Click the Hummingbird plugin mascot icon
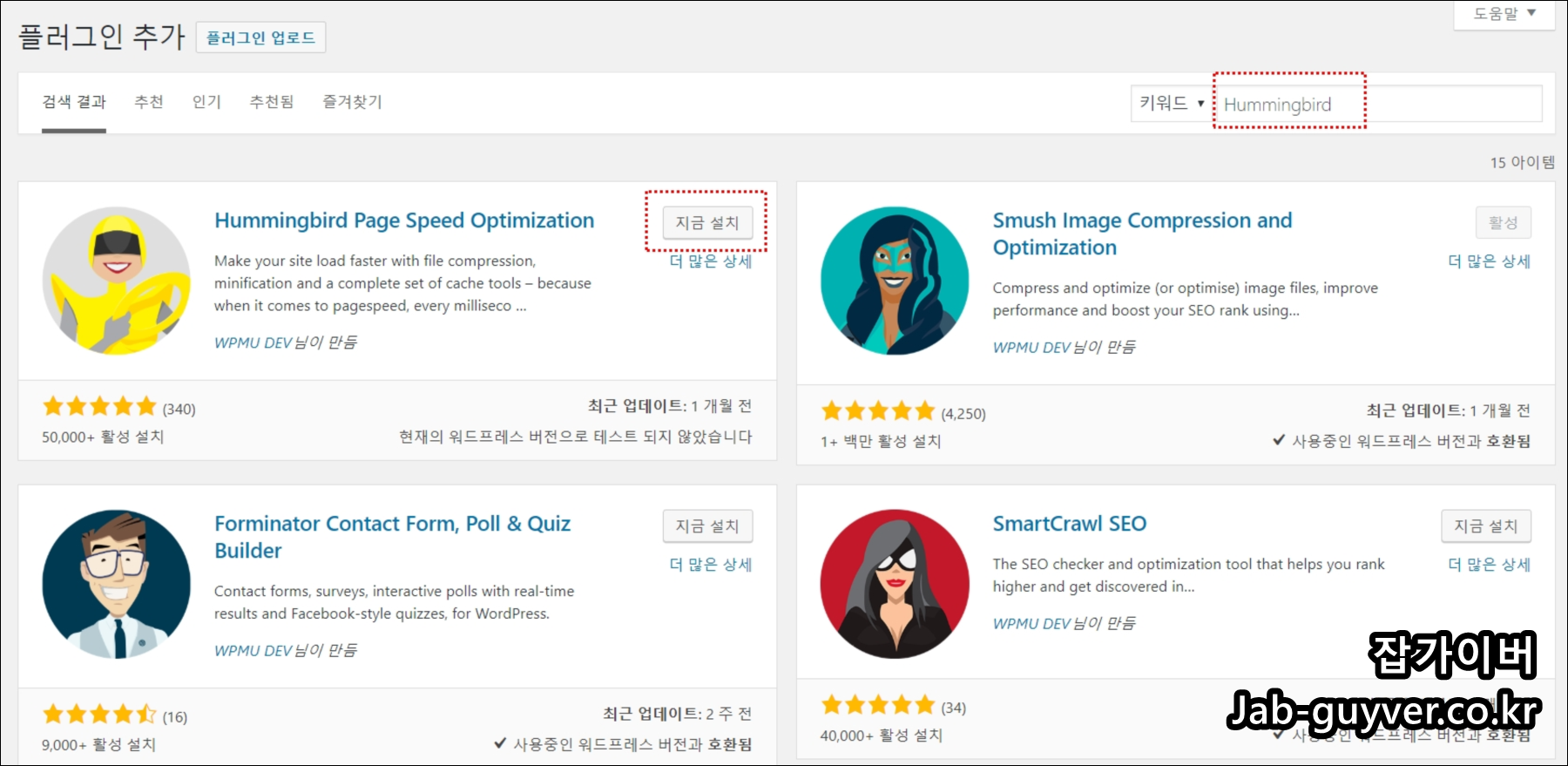 click(116, 281)
